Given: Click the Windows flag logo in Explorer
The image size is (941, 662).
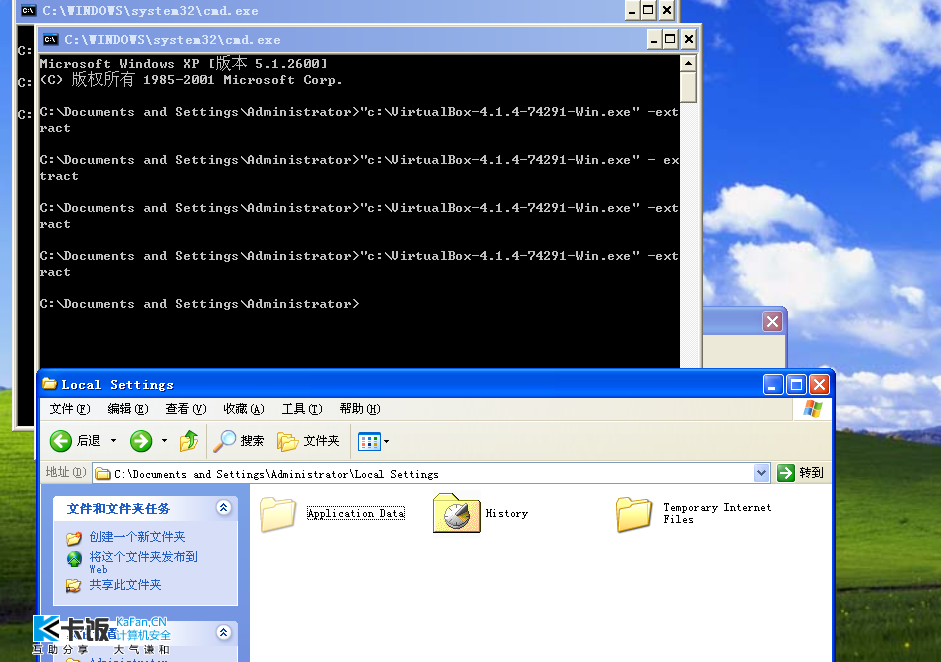Looking at the screenshot, I should (x=813, y=409).
